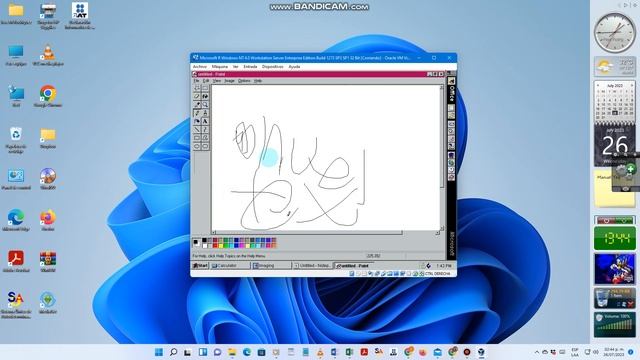Select the Airbrush tool in Paint
640x360 pixels.
[197, 121]
